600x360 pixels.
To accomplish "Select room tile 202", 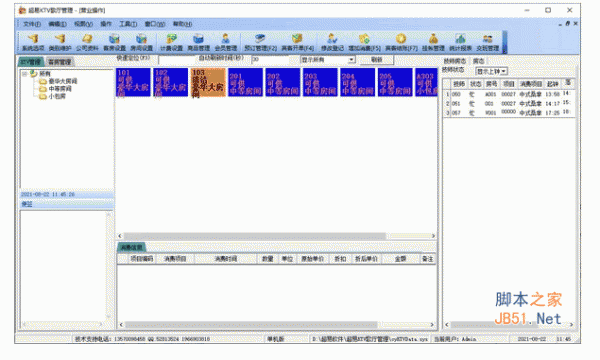I will point(283,82).
